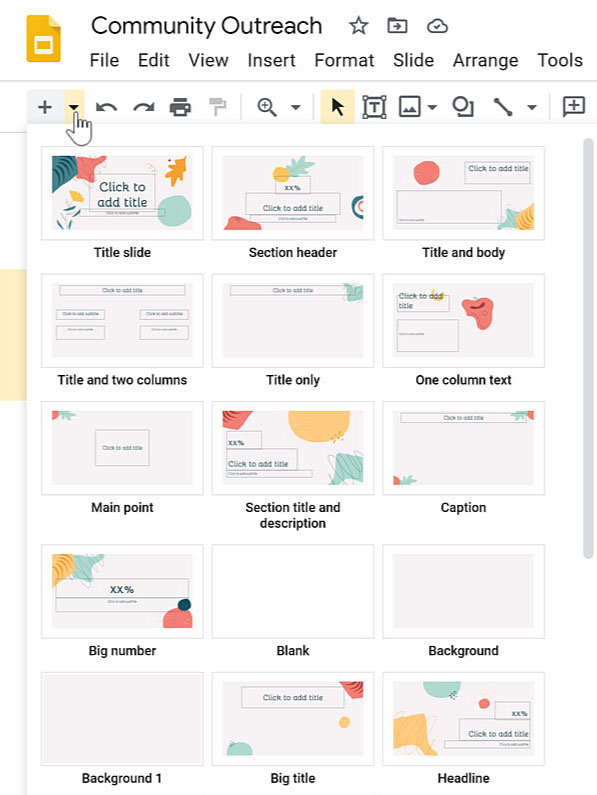Select the Line tool icon
597x795 pixels.
(503, 107)
